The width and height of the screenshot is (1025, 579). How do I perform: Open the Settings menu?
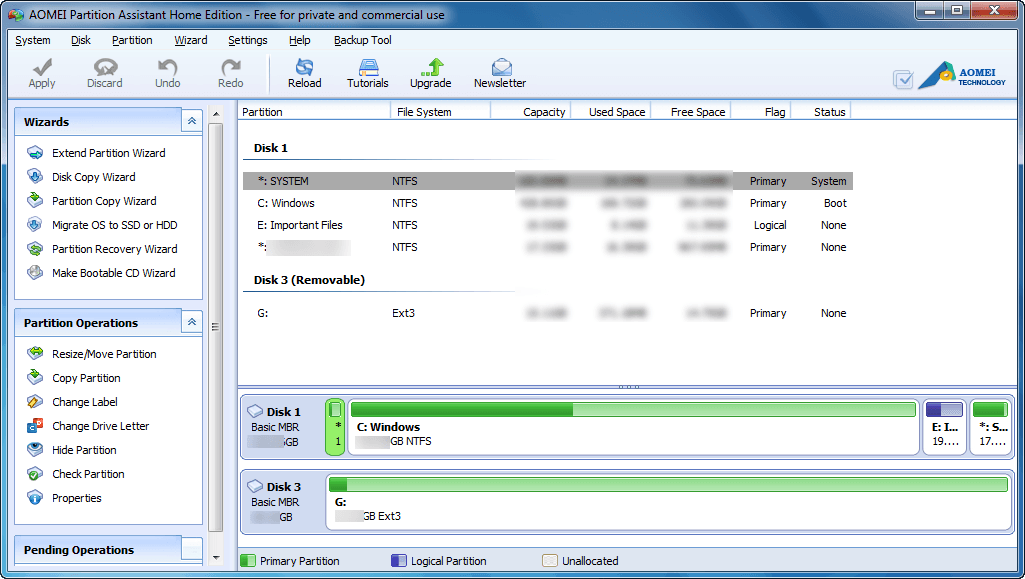click(x=248, y=40)
